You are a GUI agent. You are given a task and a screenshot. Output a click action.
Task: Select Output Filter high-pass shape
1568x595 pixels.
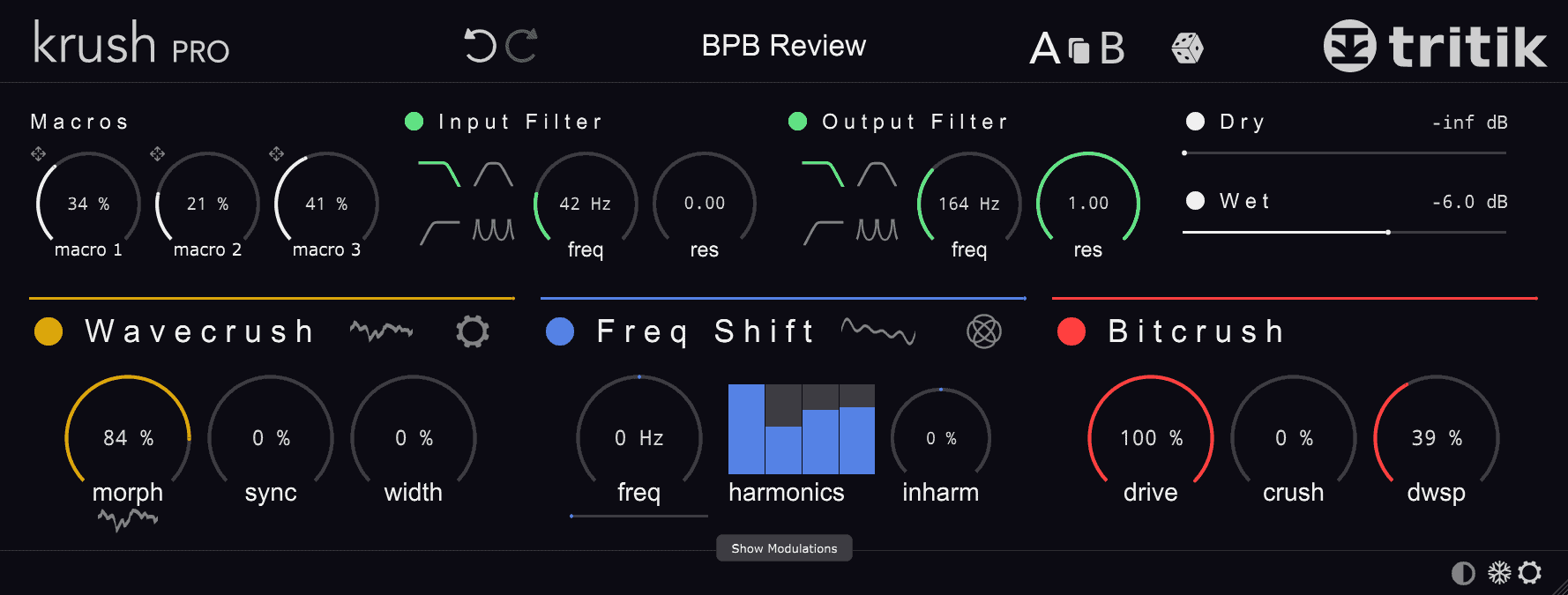823,232
